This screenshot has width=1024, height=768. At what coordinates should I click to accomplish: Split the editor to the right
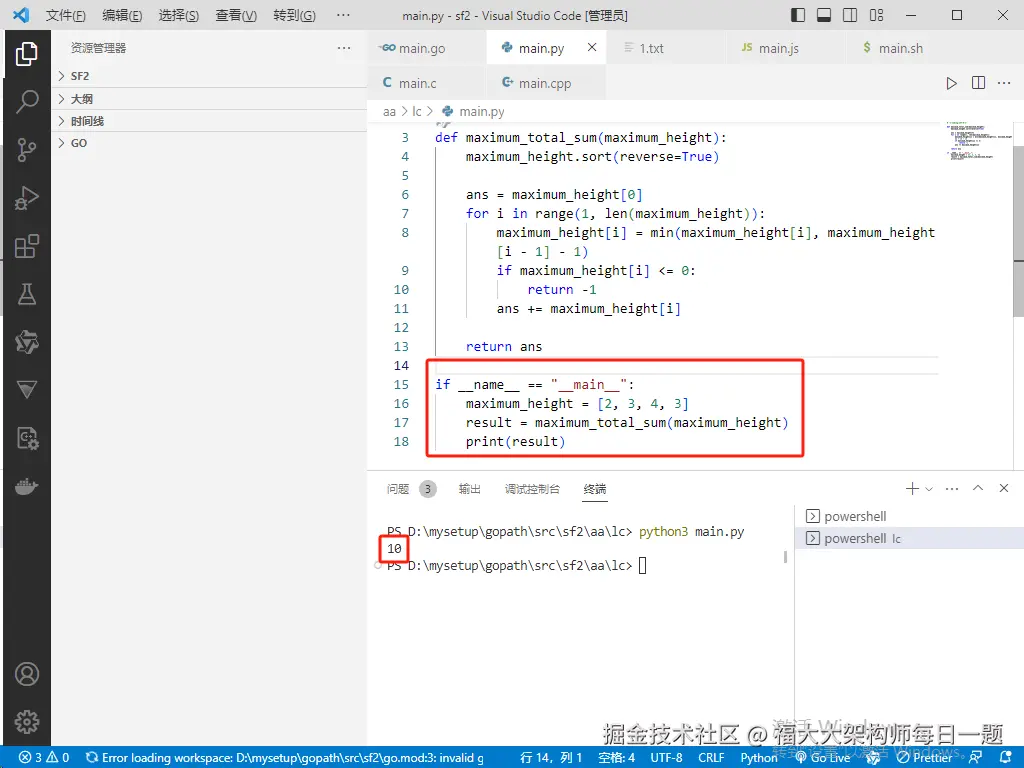click(x=978, y=83)
